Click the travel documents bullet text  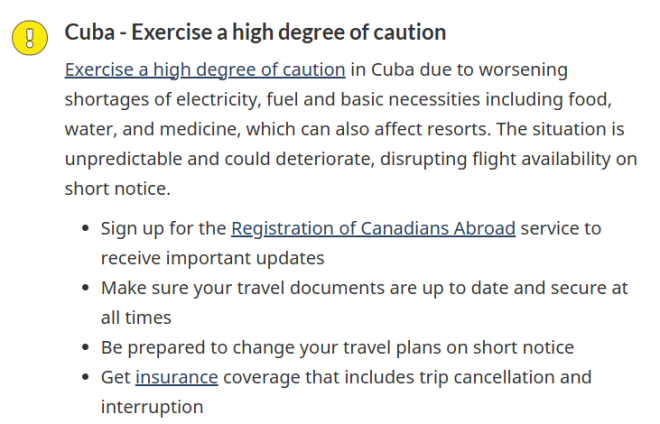pos(364,288)
